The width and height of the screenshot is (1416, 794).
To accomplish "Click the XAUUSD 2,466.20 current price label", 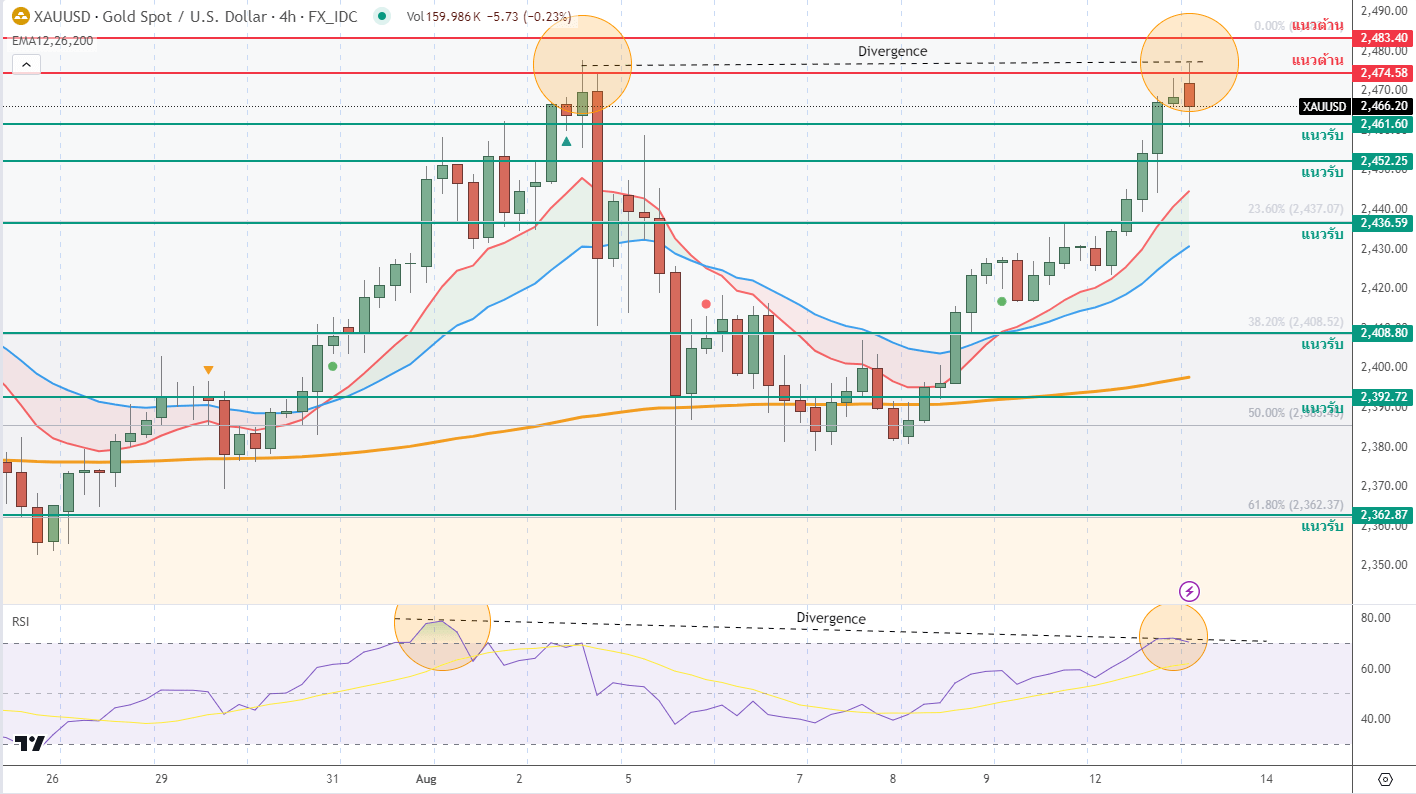I will [1356, 106].
